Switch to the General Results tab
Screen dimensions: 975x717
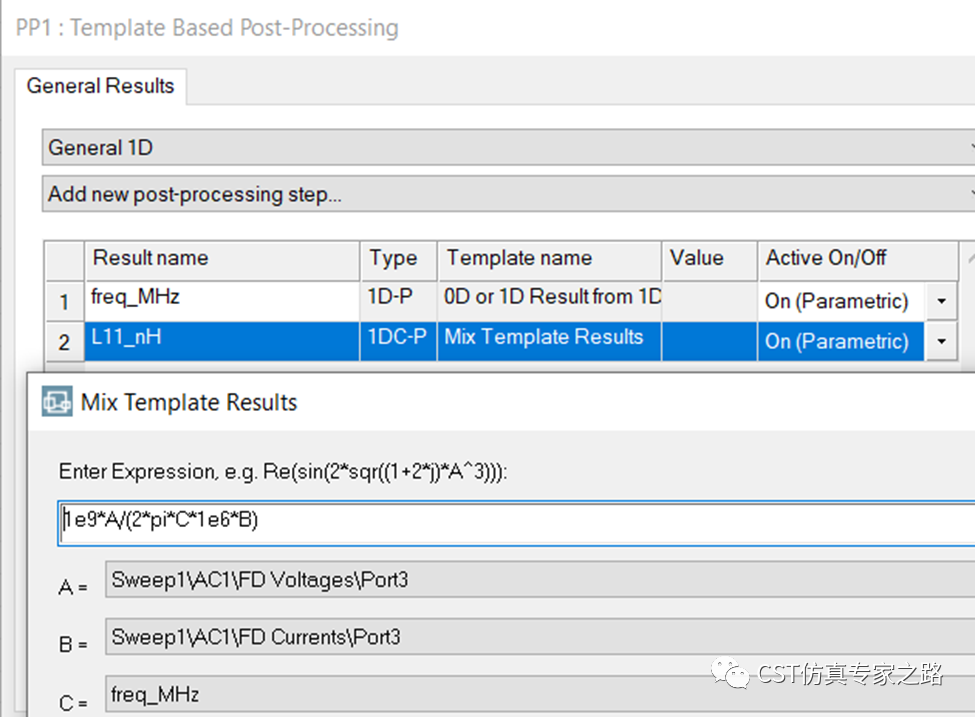(x=100, y=86)
